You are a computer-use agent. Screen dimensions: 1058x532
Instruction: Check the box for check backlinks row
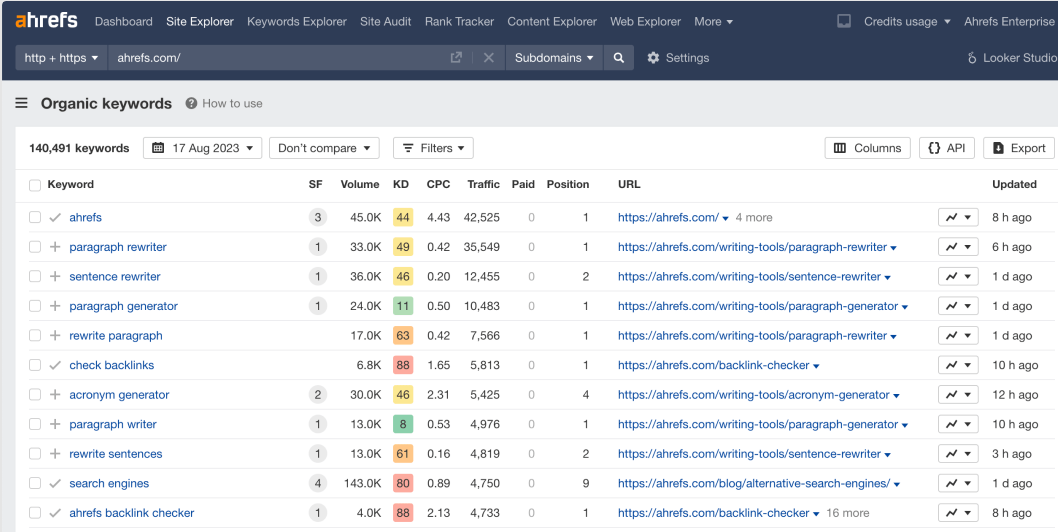(35, 365)
